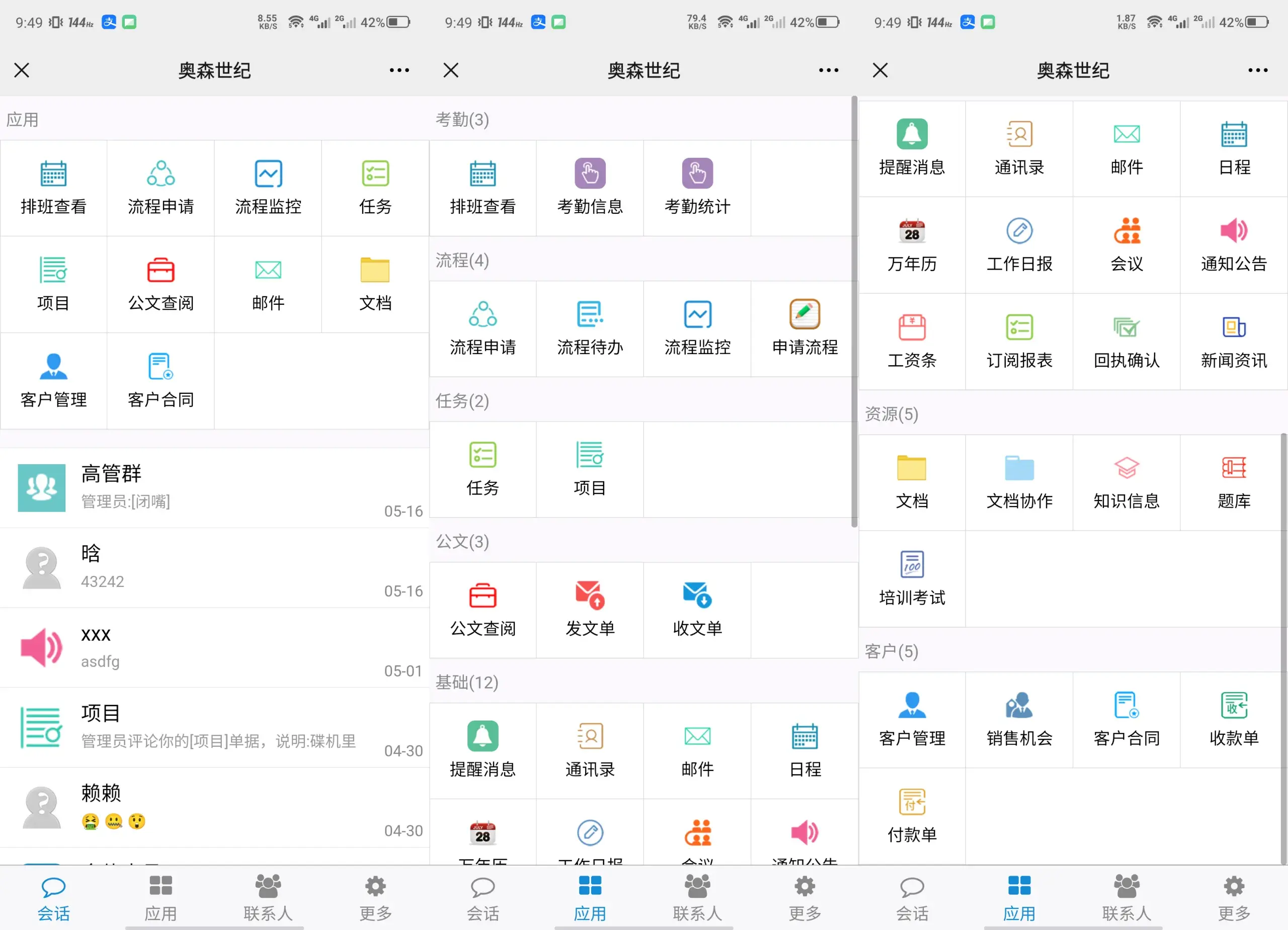Screen dimensions: 1288x930
Task: Open 公文查阅 in the 会话 screen's 应用 grid
Action: (160, 285)
